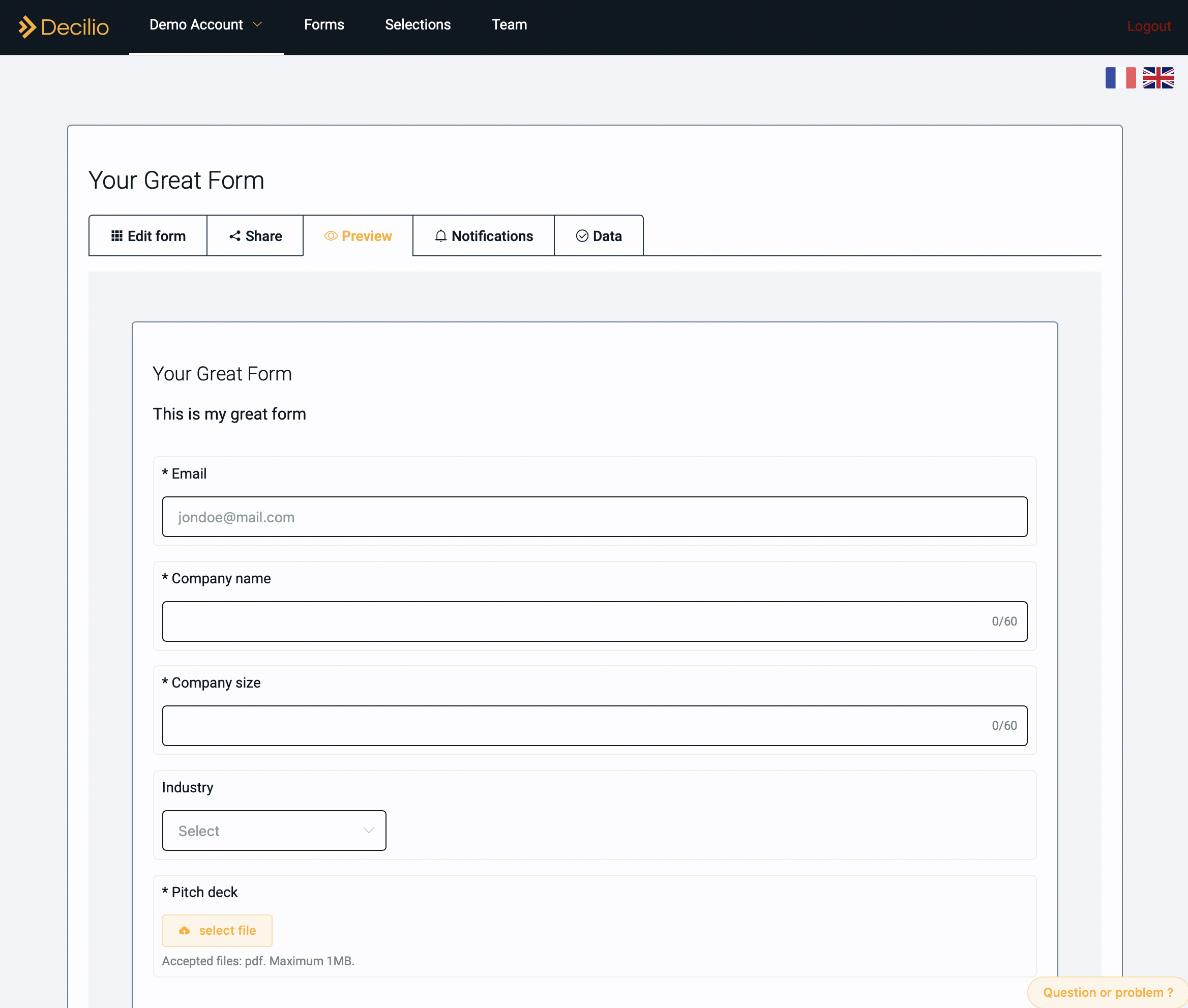Click the Company name text field

tap(594, 621)
